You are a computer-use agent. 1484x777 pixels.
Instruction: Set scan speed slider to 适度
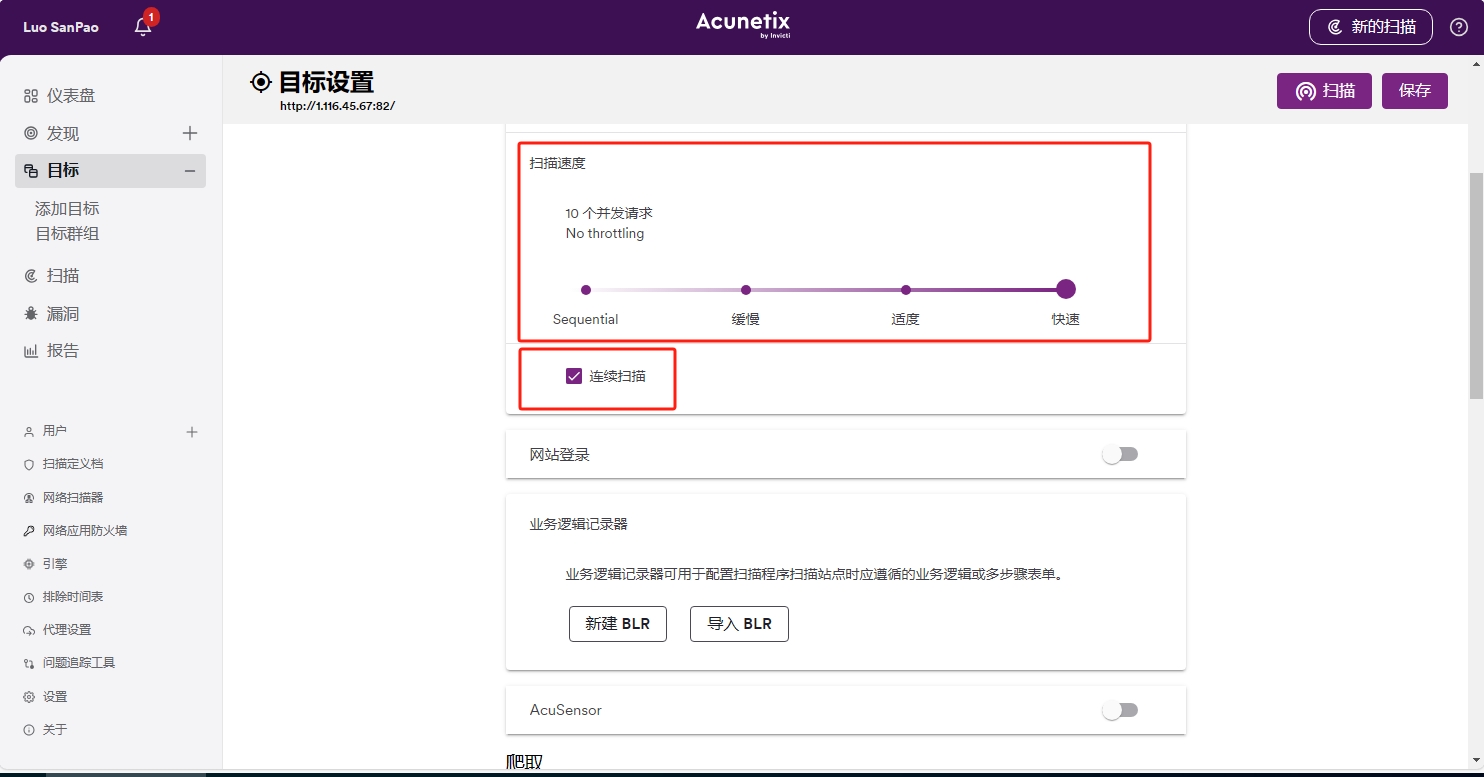click(906, 290)
